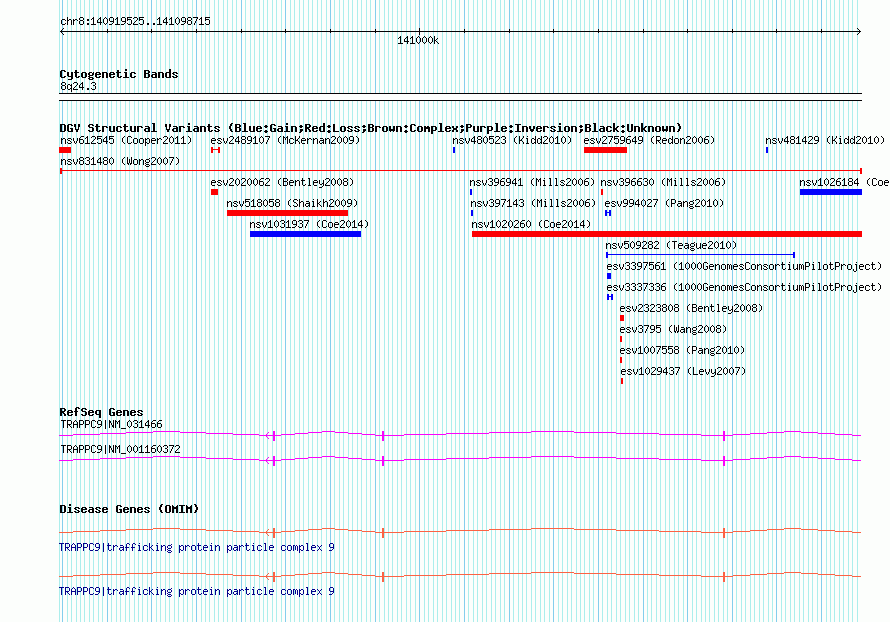This screenshot has height=622, width=890.
Task: Open the second TRAPPC9 trafficking protein OMIM link
Action: click(197, 591)
